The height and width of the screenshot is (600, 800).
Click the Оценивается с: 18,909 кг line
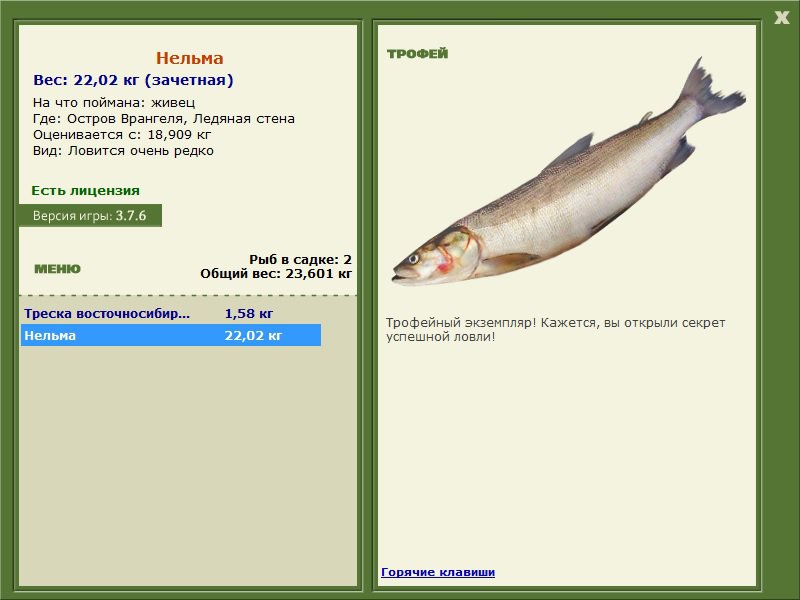point(122,135)
